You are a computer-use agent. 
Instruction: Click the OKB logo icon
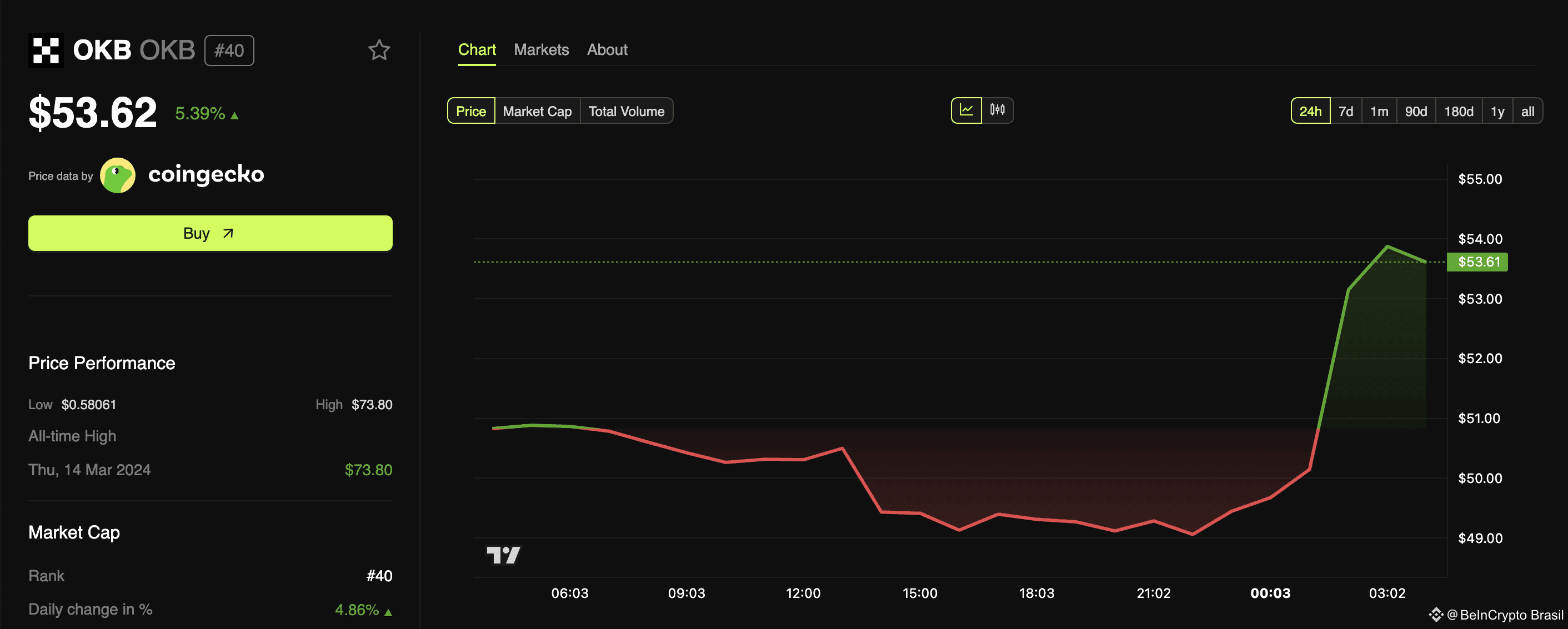(46, 50)
